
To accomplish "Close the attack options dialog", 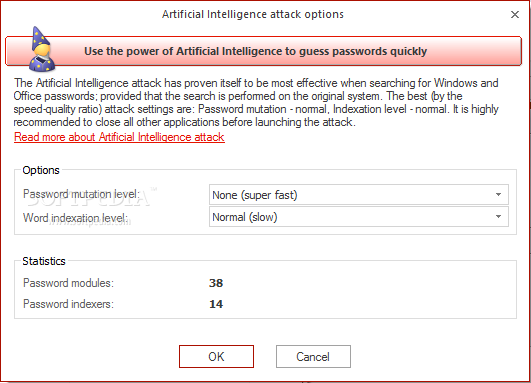I will 515,15.
